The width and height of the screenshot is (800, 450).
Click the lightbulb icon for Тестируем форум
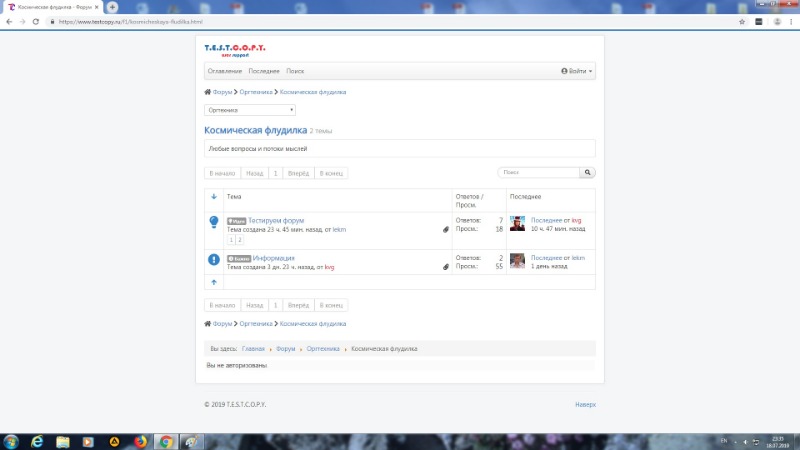[x=214, y=223]
